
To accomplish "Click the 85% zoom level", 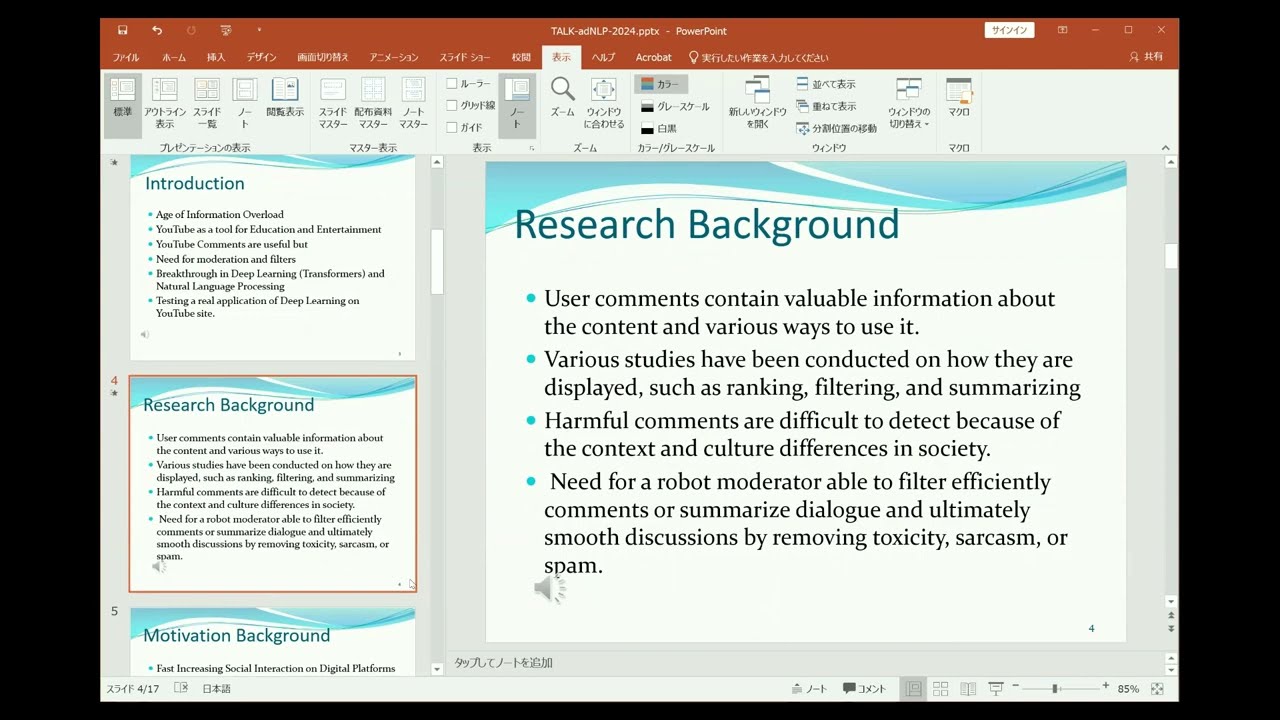I will pos(1128,689).
